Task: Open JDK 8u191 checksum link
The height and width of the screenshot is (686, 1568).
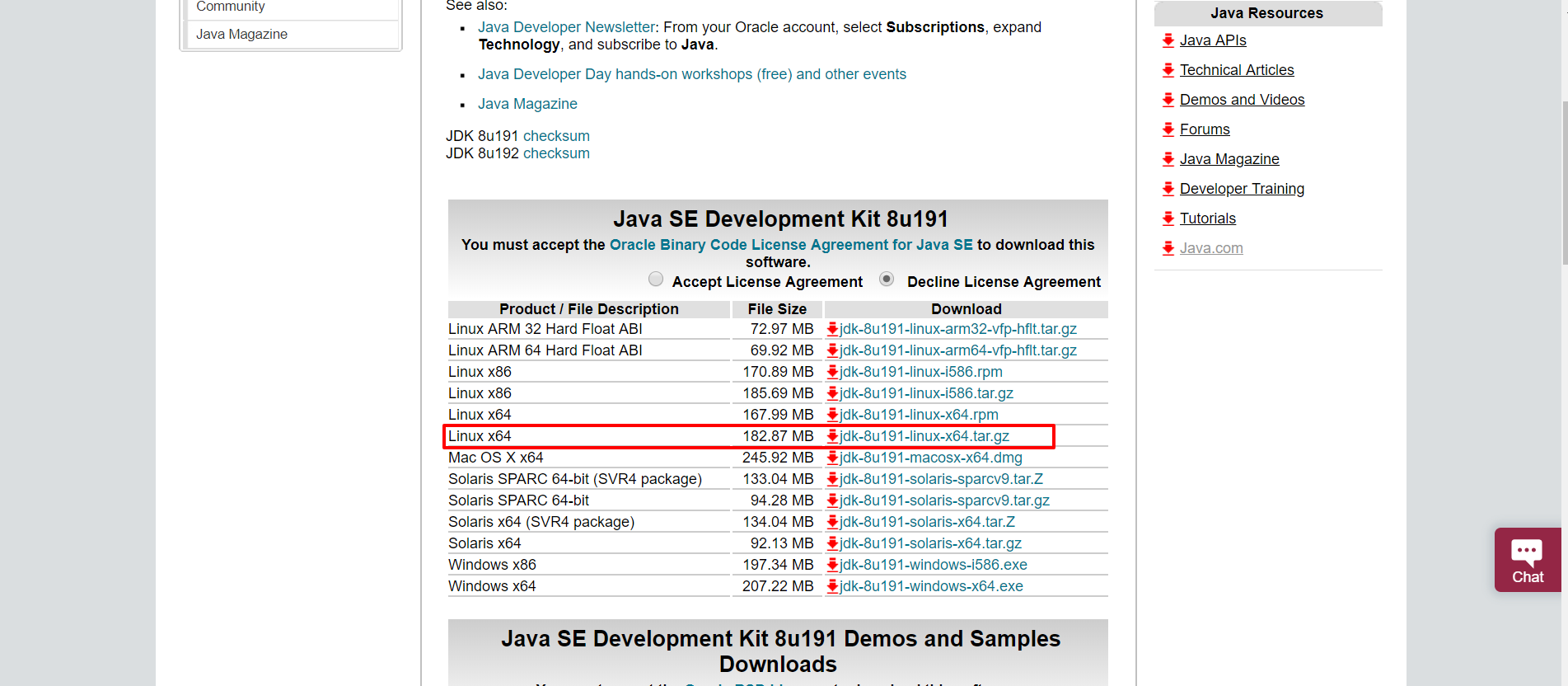Action: pos(556,136)
